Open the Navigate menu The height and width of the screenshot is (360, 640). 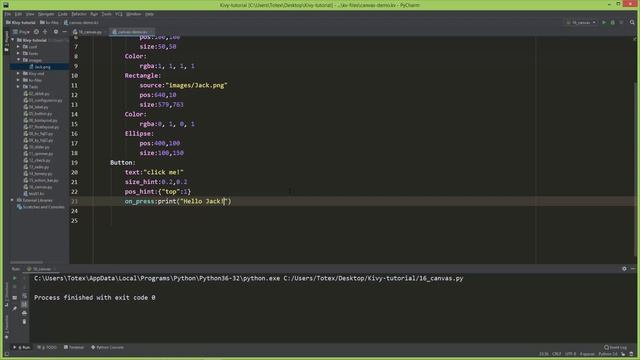tap(46, 14)
